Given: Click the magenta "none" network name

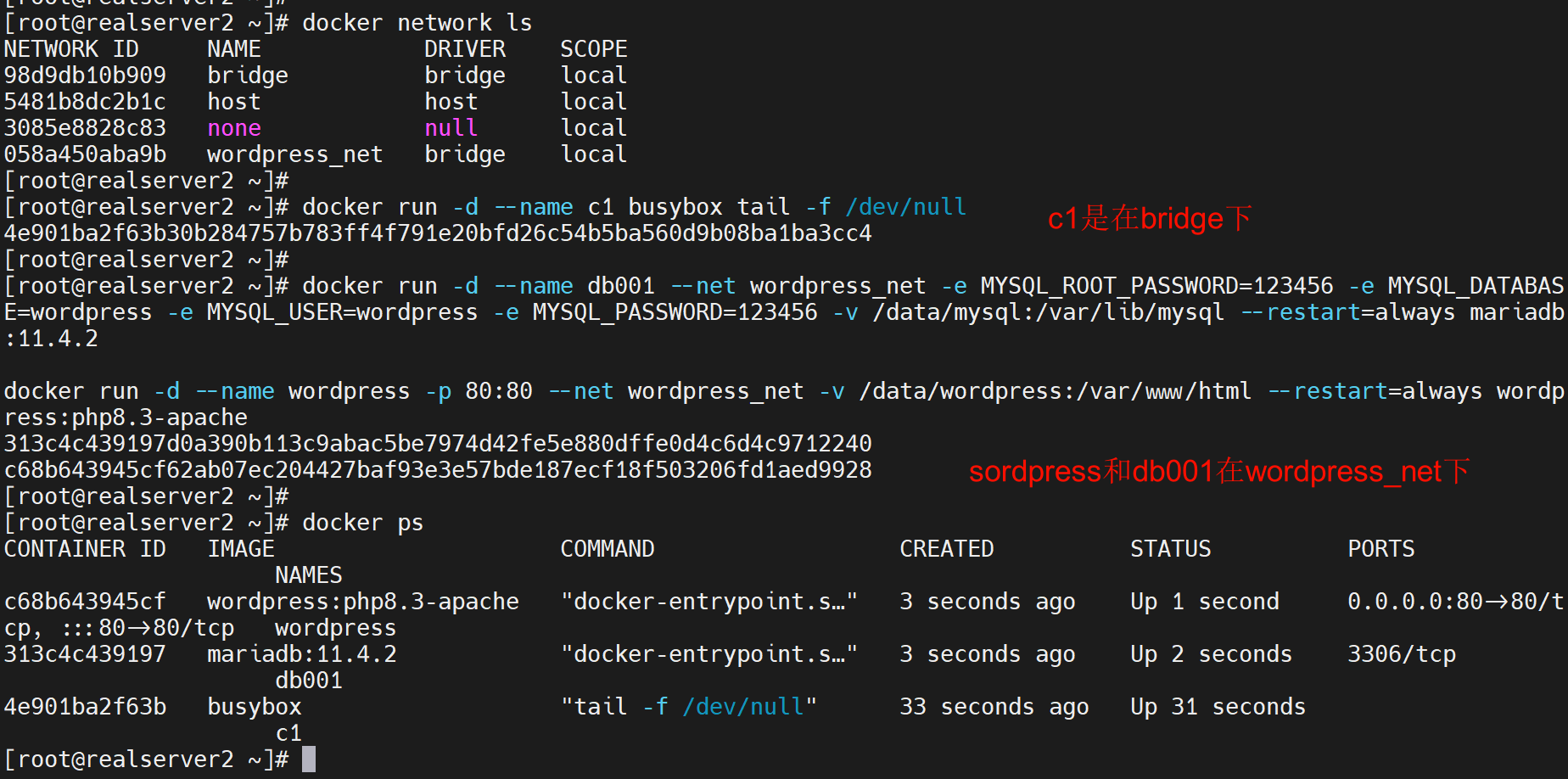Looking at the screenshot, I should click(234, 128).
